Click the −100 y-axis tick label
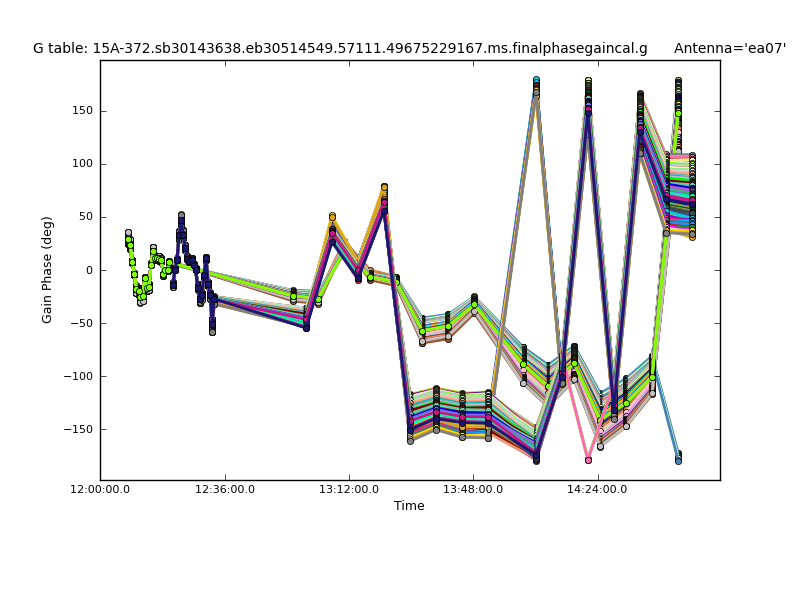Image resolution: width=800 pixels, height=600 pixels. (x=78, y=376)
